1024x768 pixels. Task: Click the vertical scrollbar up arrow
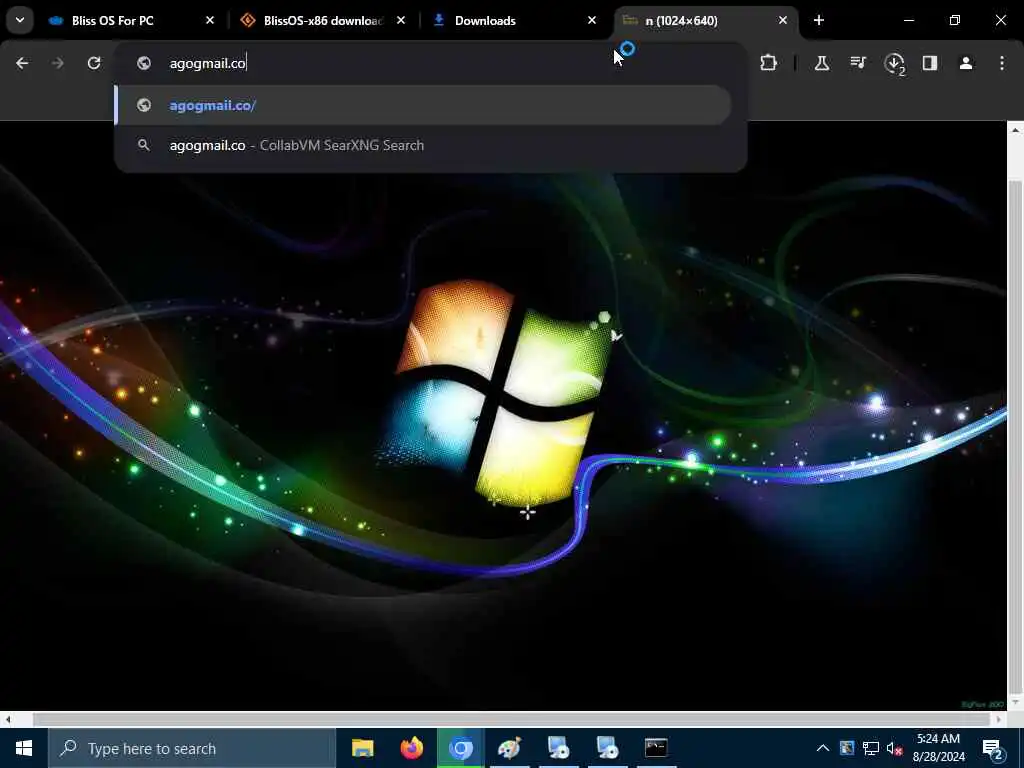tap(1016, 130)
